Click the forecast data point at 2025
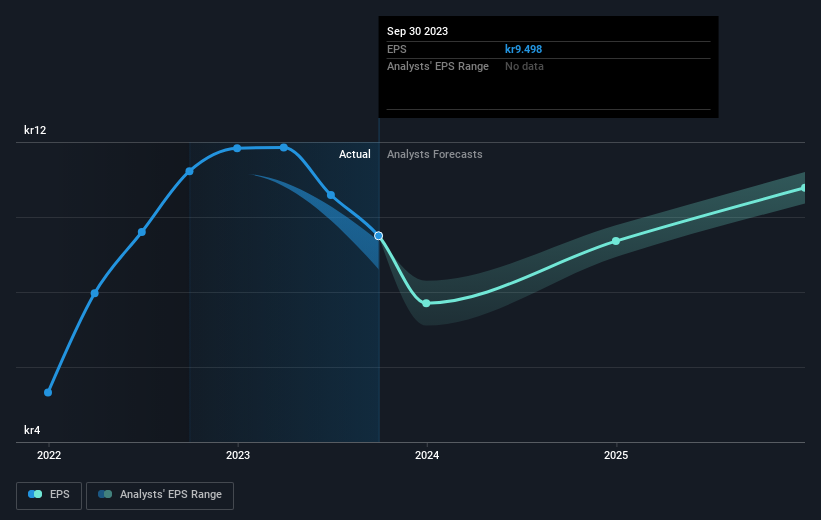Viewport: 821px width, 520px height. [616, 241]
